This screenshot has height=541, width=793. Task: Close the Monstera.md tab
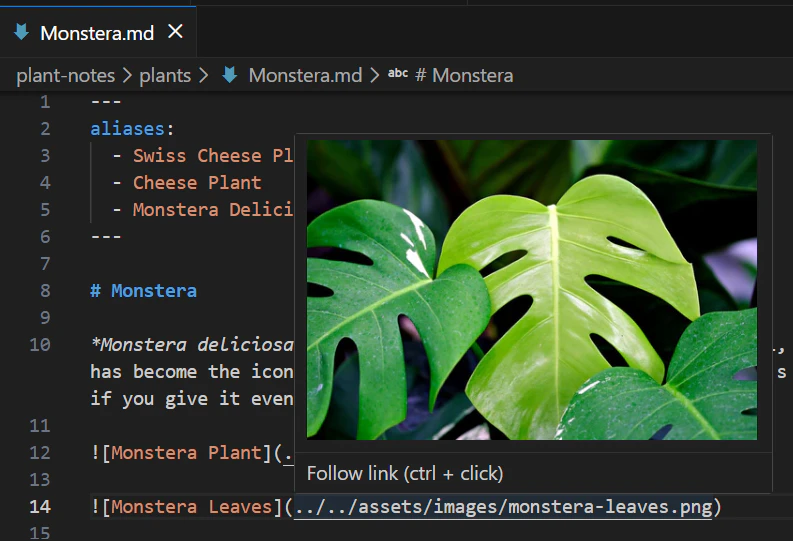pyautogui.click(x=175, y=31)
